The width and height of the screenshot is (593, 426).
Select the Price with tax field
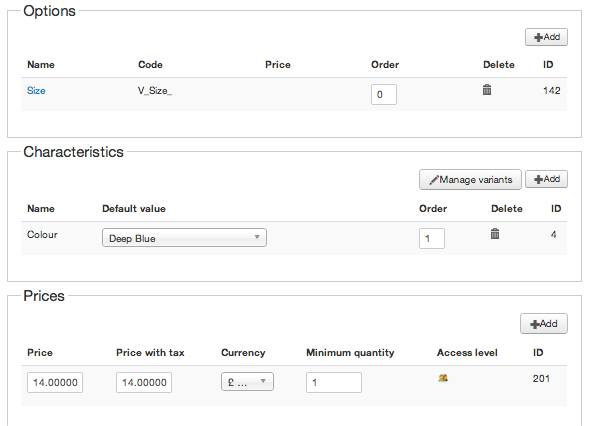click(144, 382)
